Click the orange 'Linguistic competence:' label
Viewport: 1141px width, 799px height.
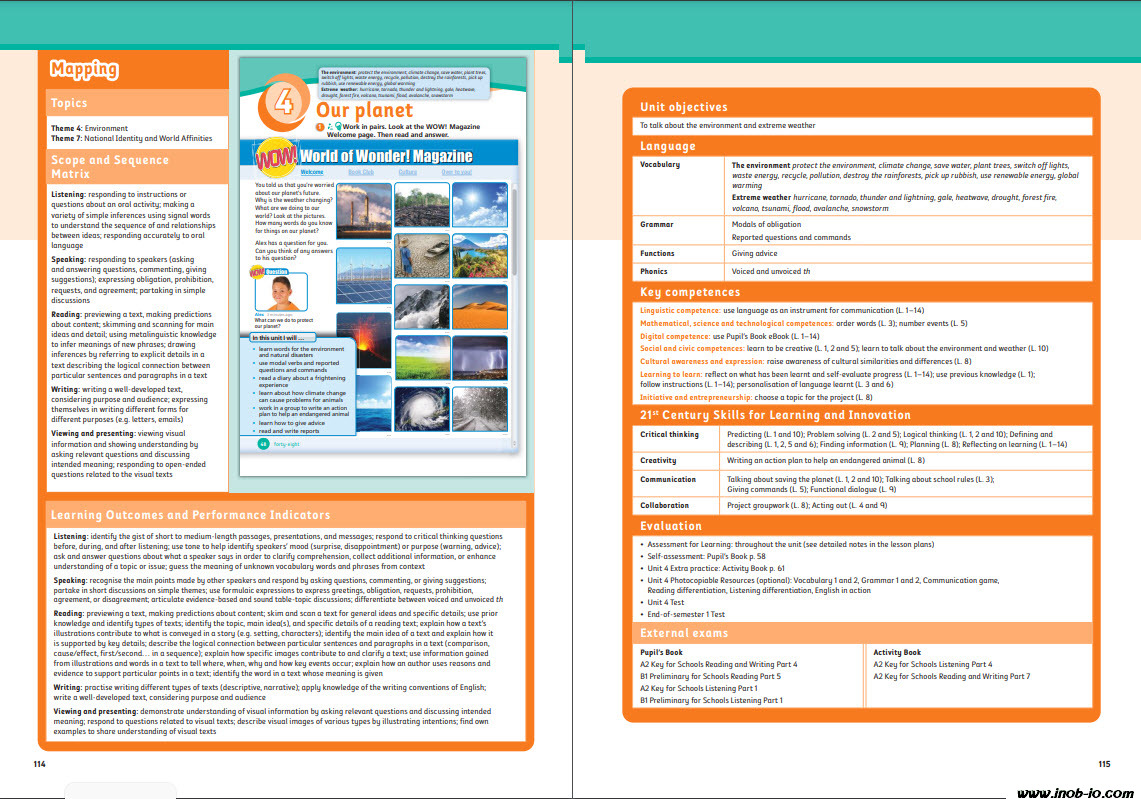tap(680, 310)
